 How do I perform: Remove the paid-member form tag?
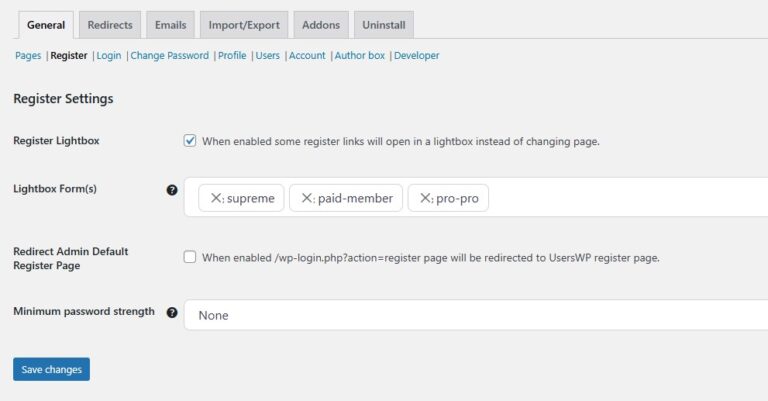coord(306,198)
